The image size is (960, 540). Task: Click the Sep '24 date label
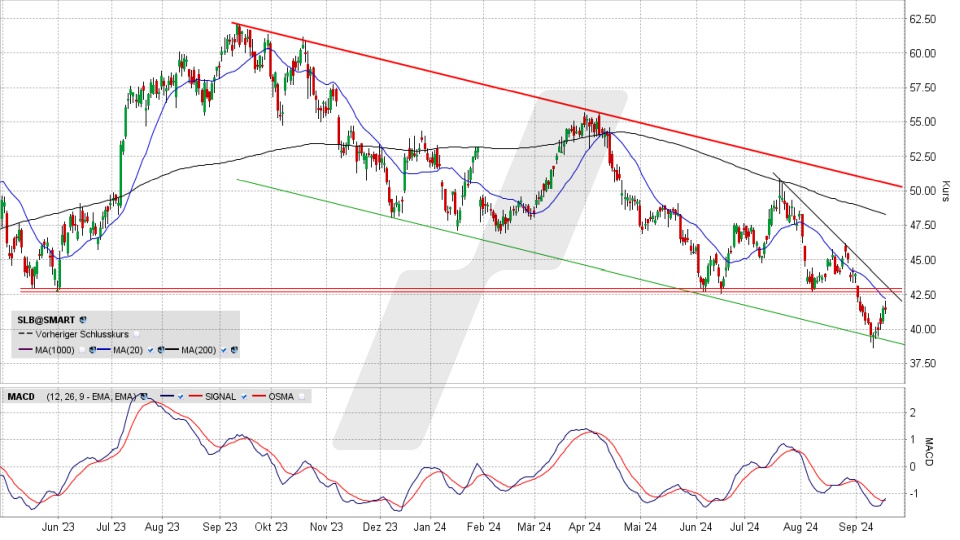click(x=856, y=527)
